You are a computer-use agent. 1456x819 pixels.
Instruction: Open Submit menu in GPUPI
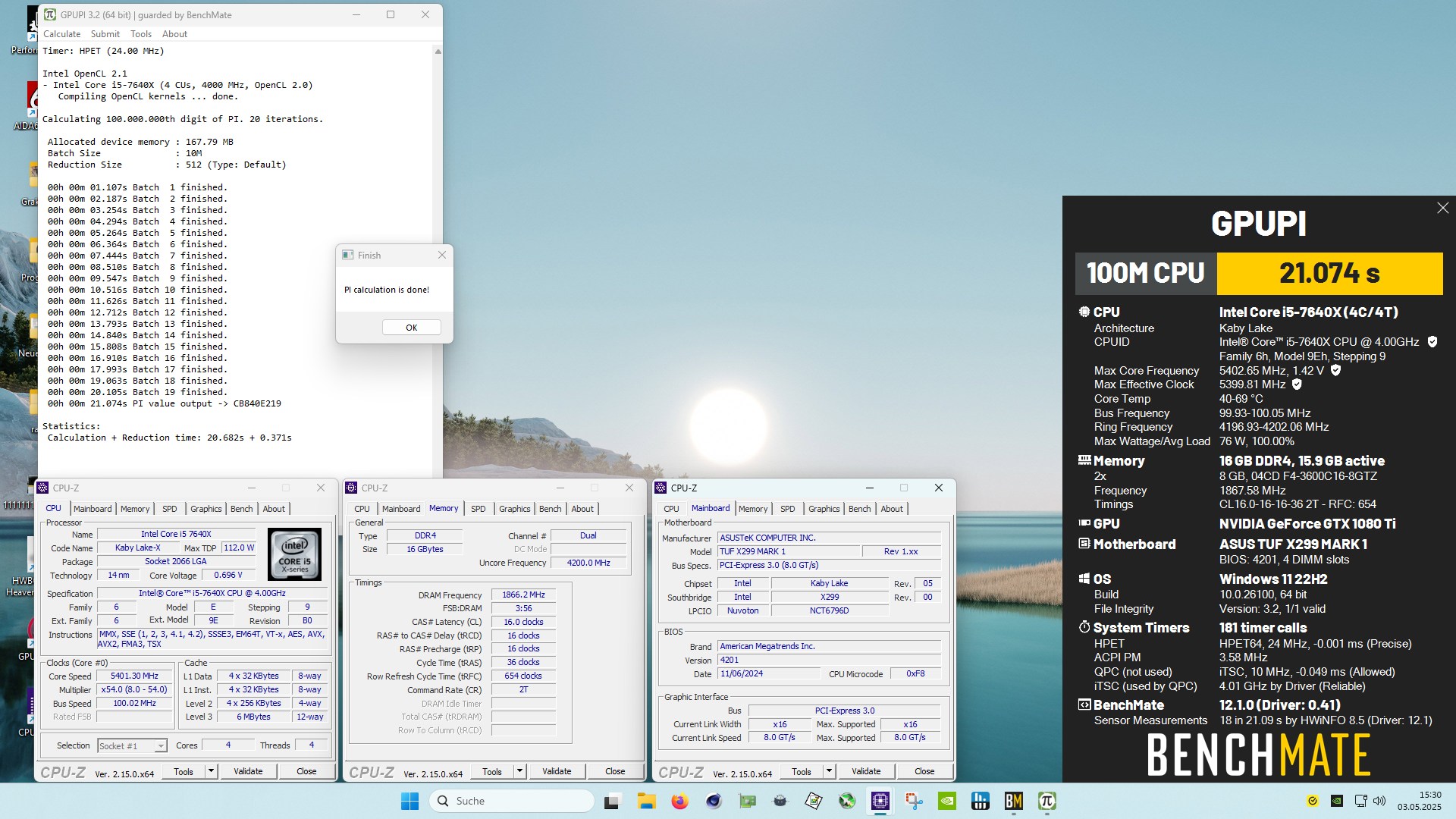(105, 34)
